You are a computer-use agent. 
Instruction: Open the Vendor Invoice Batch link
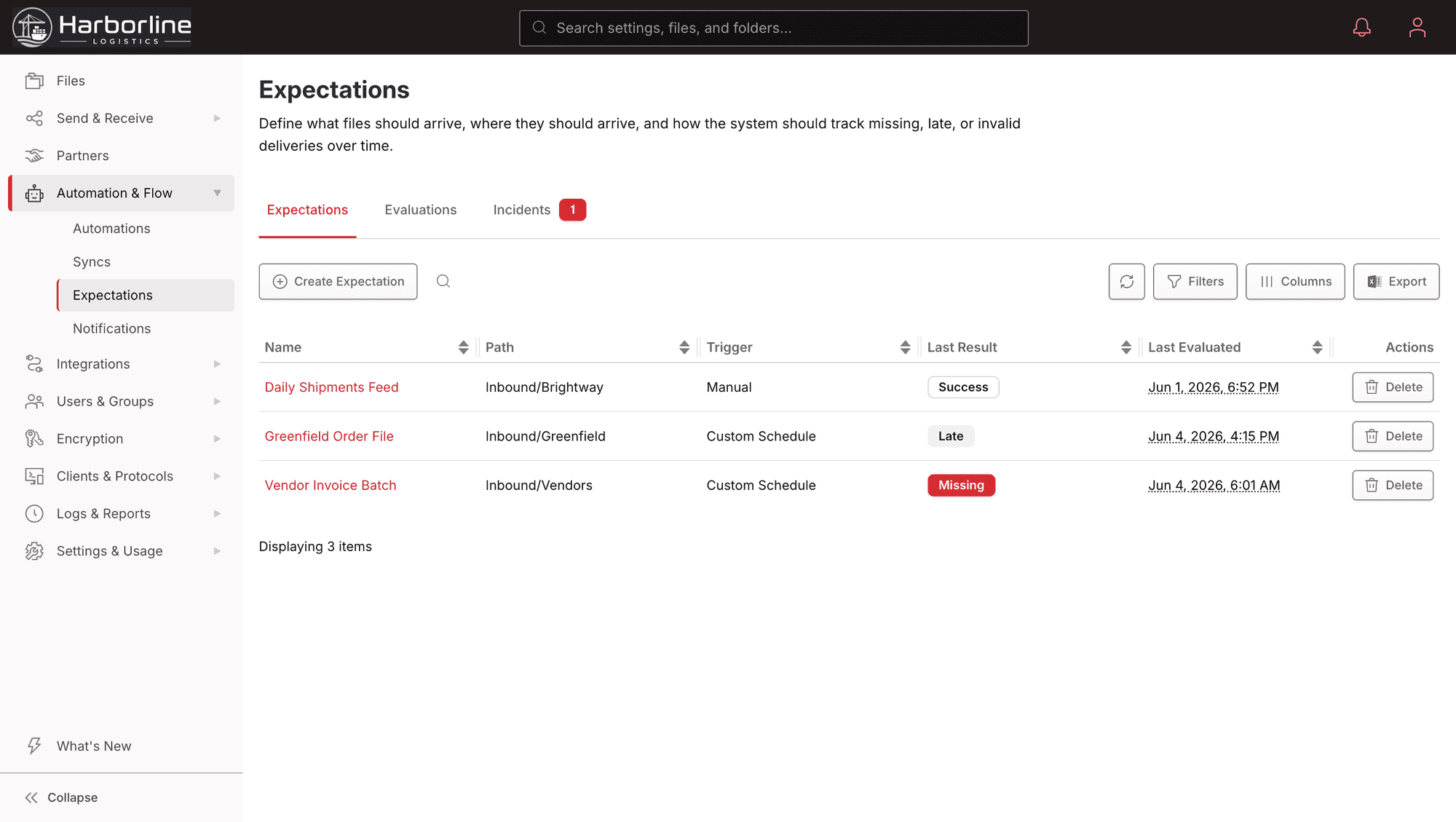tap(331, 485)
